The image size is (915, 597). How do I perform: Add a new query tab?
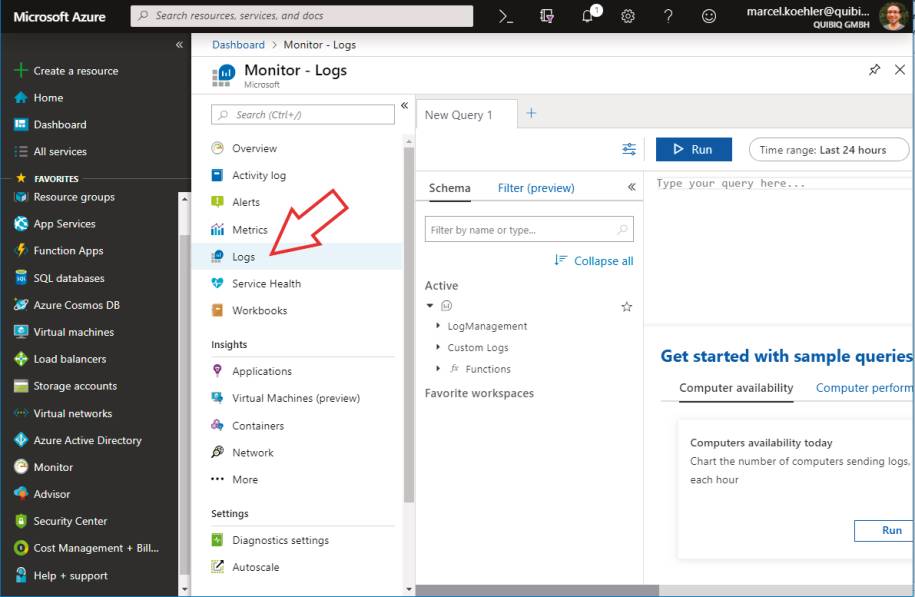pyautogui.click(x=531, y=113)
